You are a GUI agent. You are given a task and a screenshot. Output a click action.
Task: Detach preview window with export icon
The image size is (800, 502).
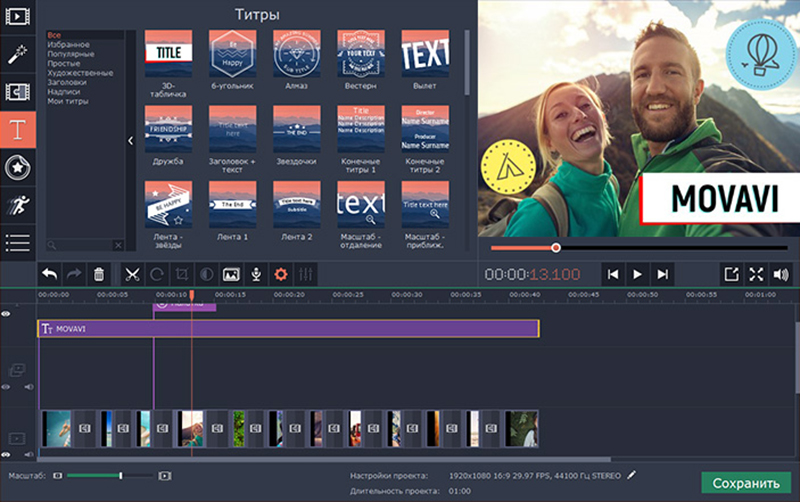tap(732, 274)
